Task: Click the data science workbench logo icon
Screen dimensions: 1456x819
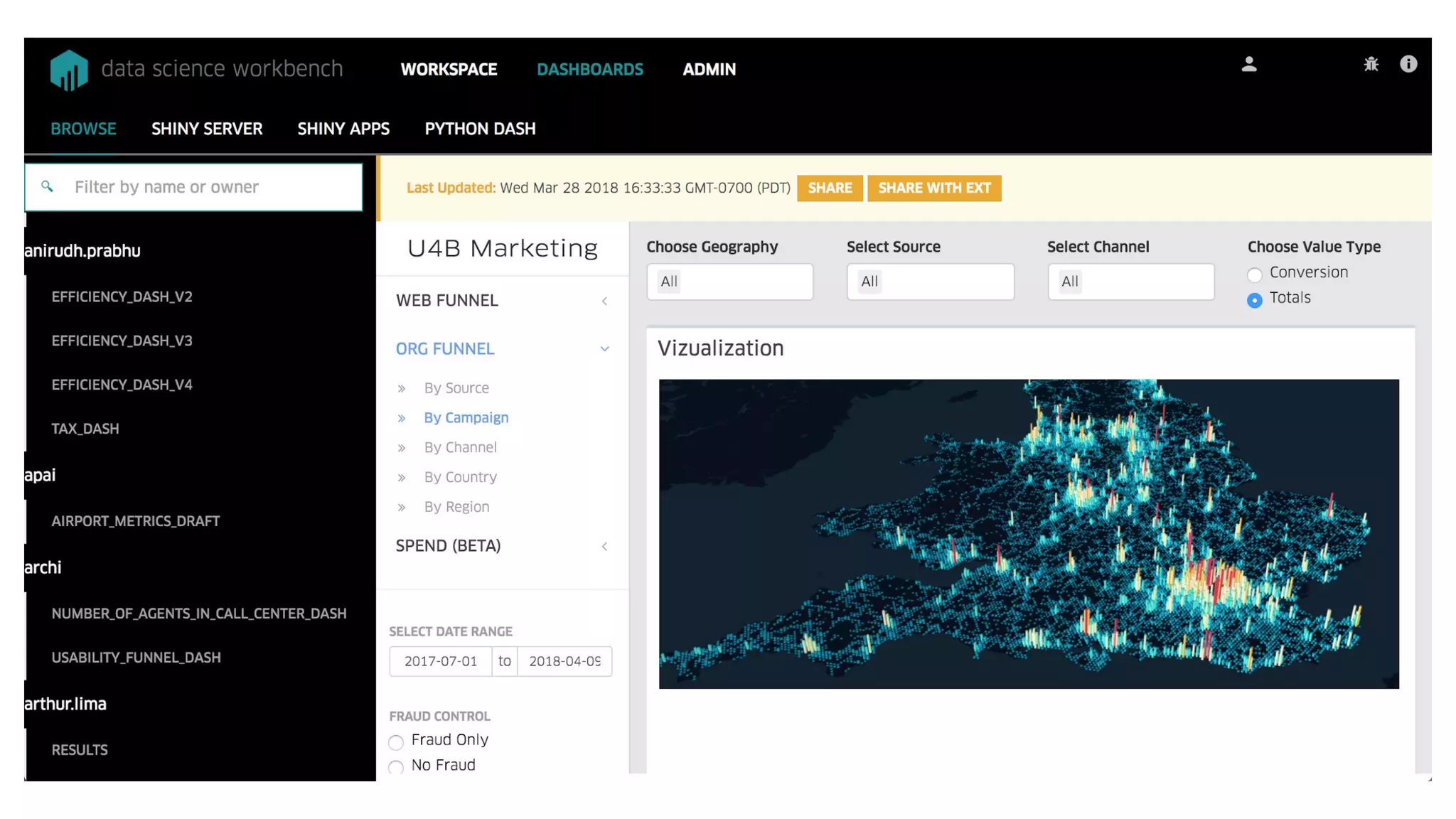Action: point(69,70)
